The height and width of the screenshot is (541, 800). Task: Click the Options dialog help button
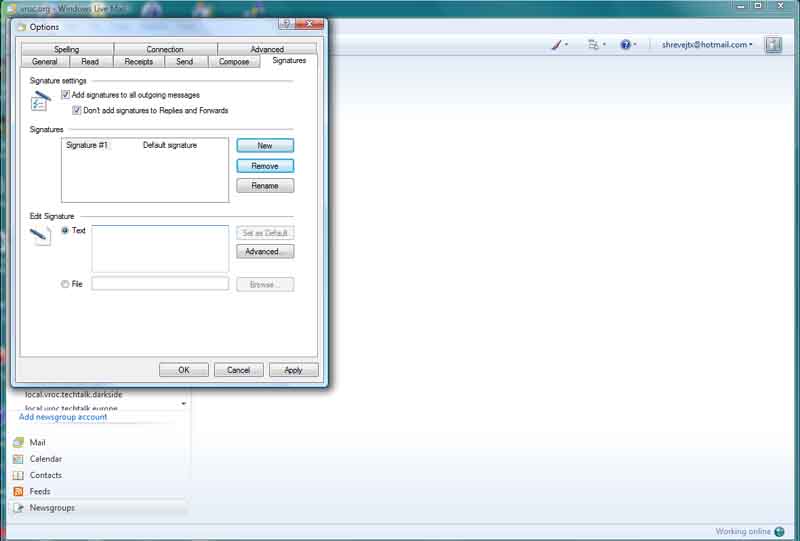[286, 23]
